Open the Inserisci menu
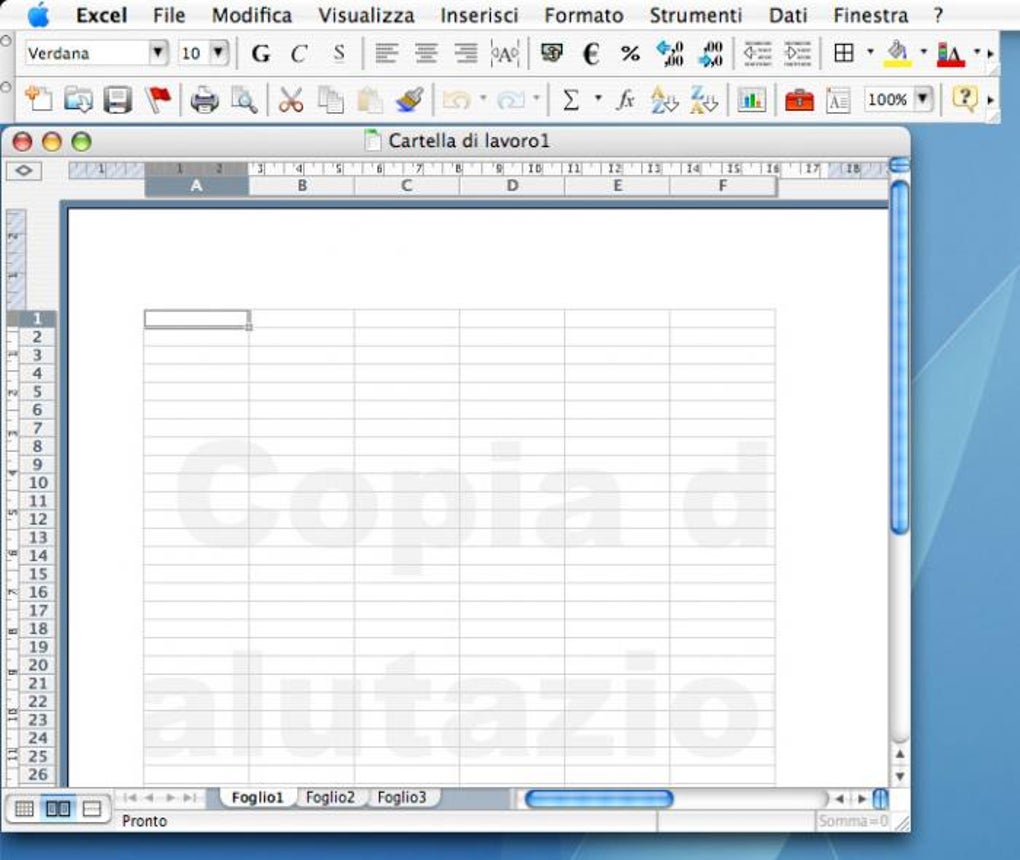Image resolution: width=1020 pixels, height=860 pixels. (479, 15)
